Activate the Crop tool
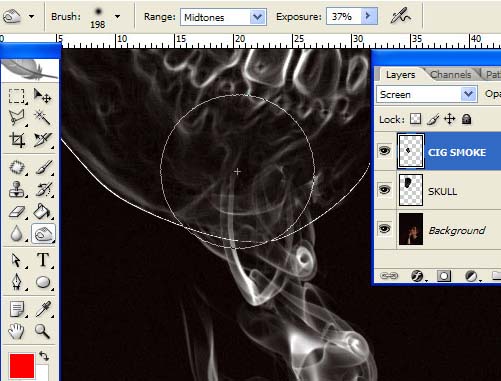Image resolution: width=501 pixels, height=381 pixels. coord(17,140)
